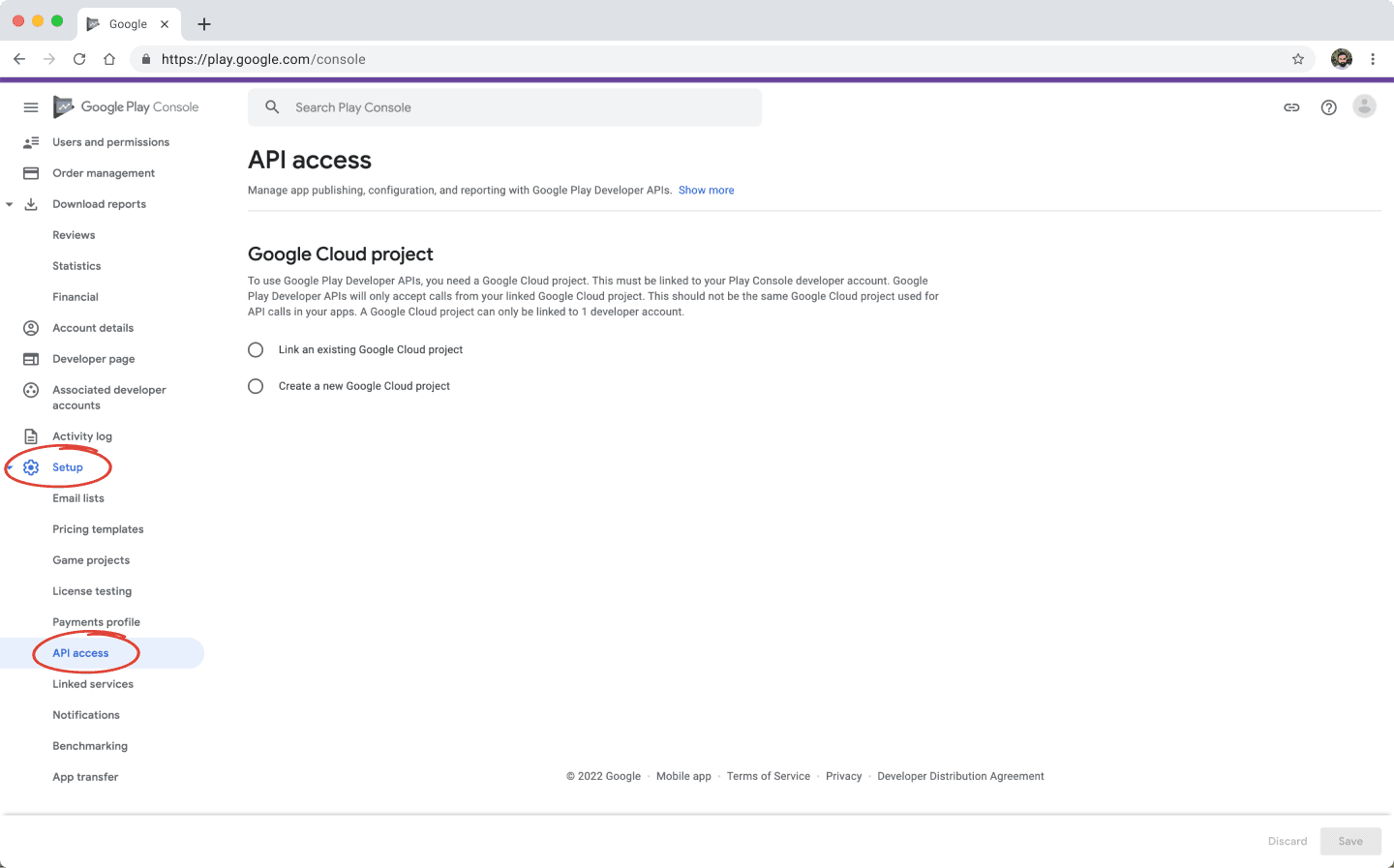Focus the Search Play Console field
Image resolution: width=1394 pixels, height=868 pixels.
click(x=504, y=107)
